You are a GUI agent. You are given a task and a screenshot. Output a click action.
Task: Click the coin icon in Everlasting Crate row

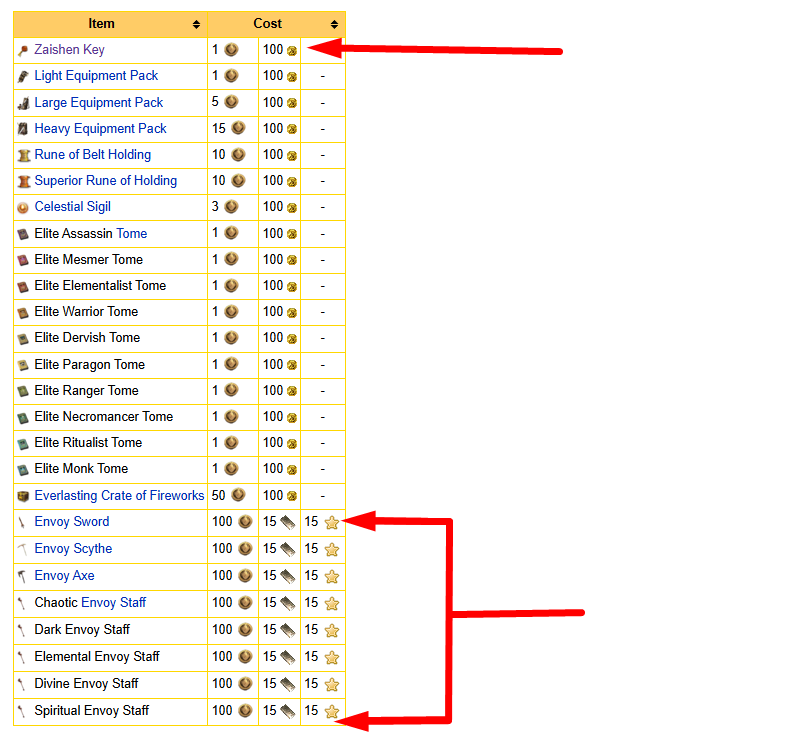238,495
